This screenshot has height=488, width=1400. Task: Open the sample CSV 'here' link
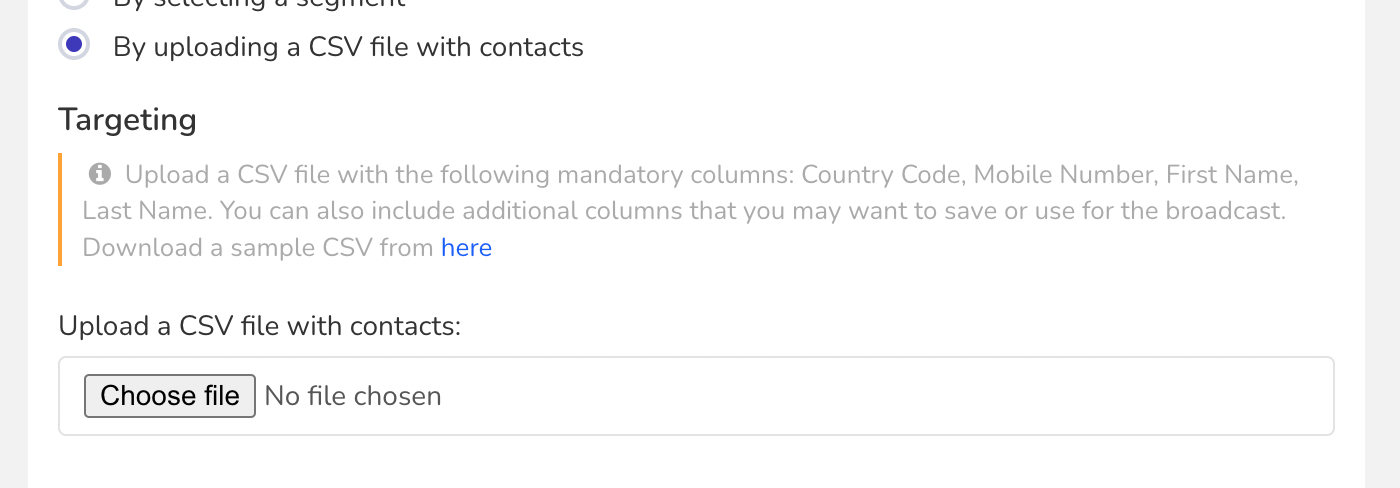pos(467,247)
